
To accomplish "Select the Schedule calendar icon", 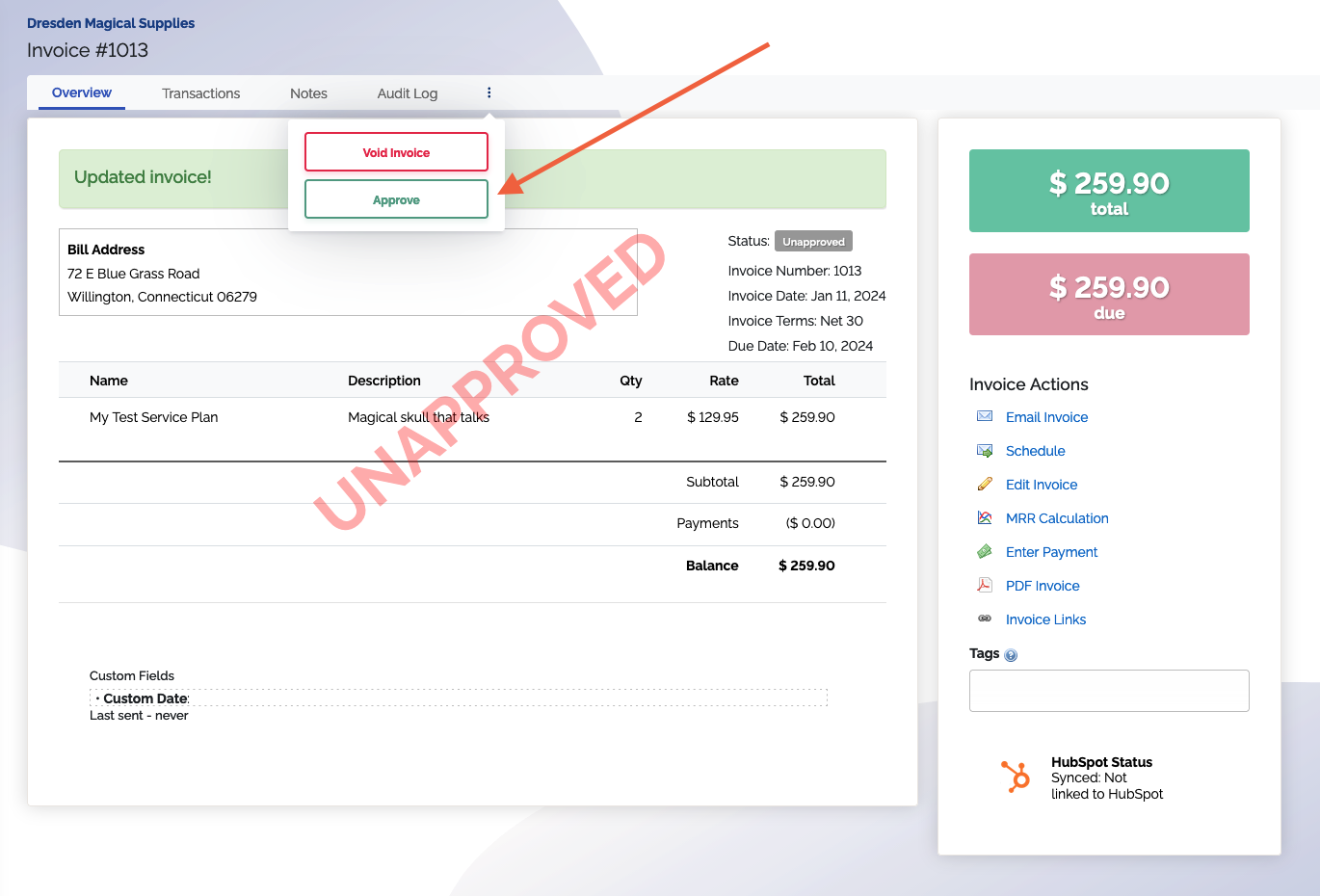I will (984, 450).
